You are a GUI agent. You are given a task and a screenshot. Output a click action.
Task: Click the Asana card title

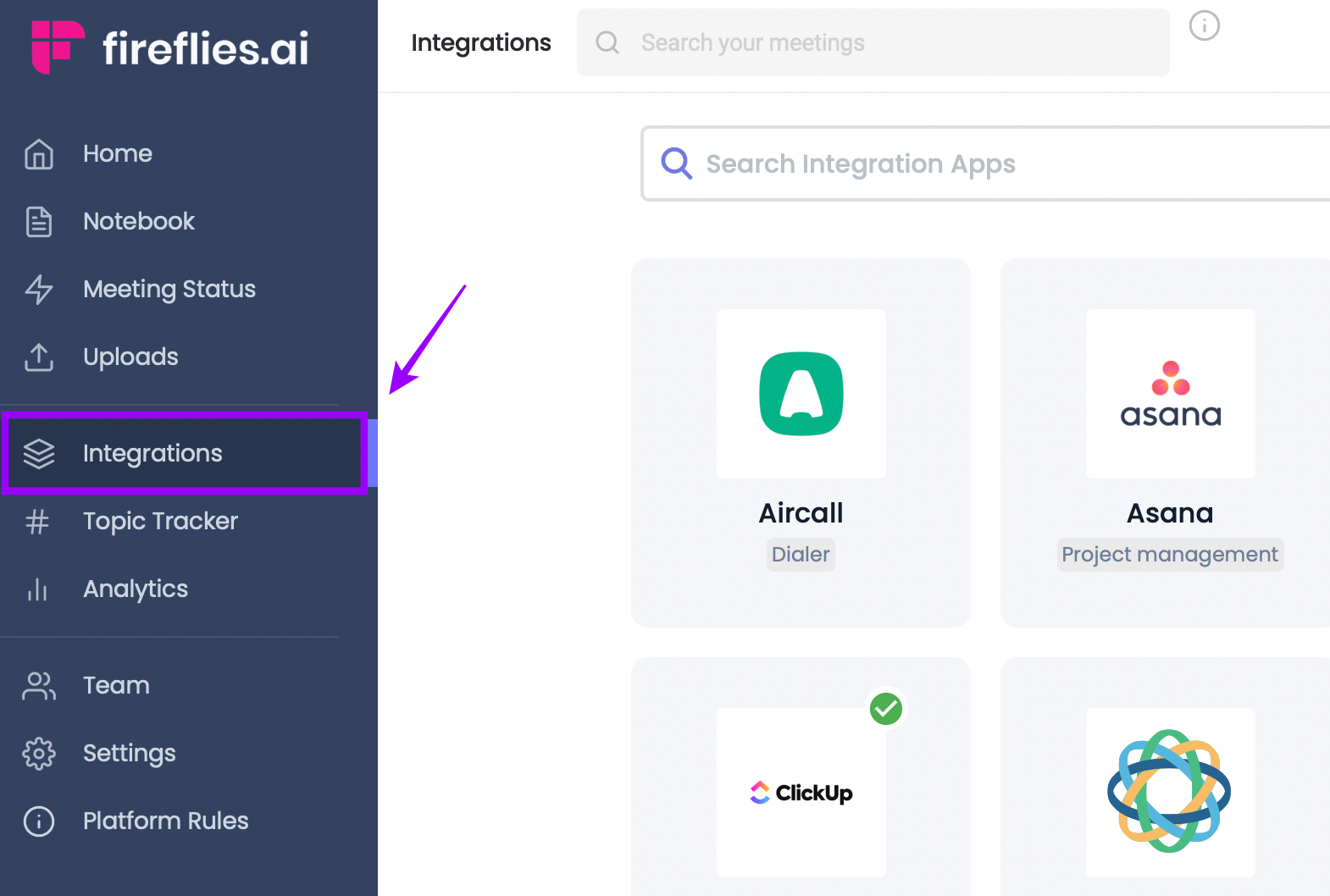[1170, 513]
